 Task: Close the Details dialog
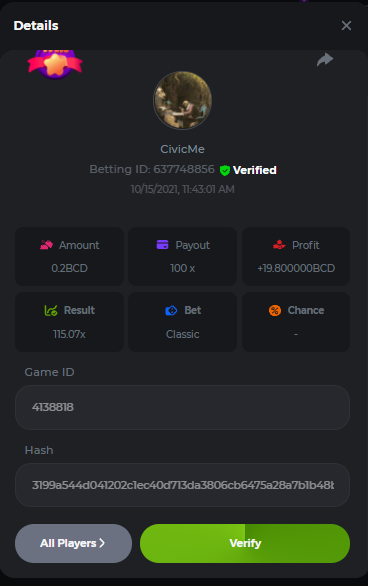(x=346, y=25)
